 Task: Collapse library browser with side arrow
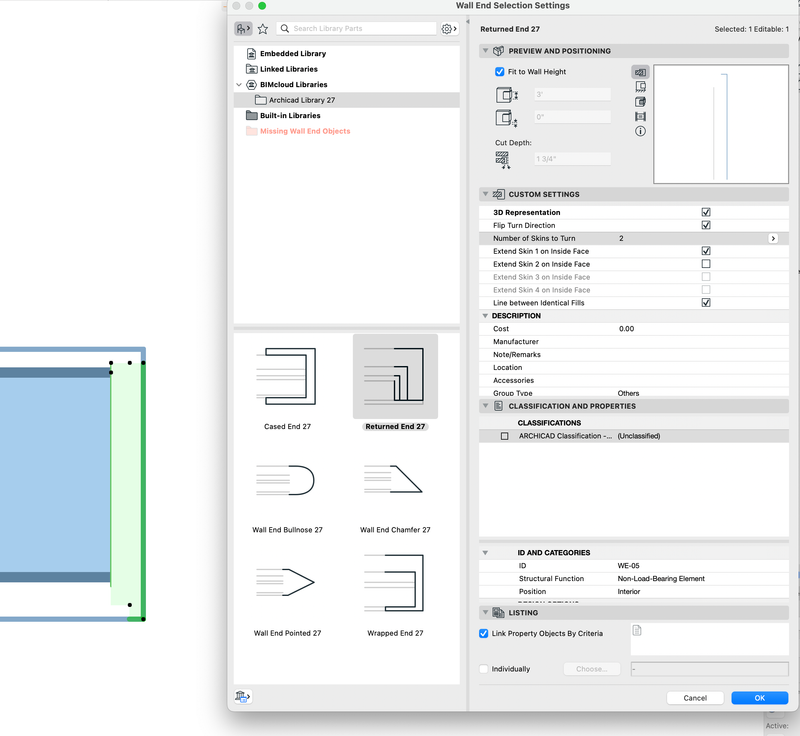pos(467,22)
